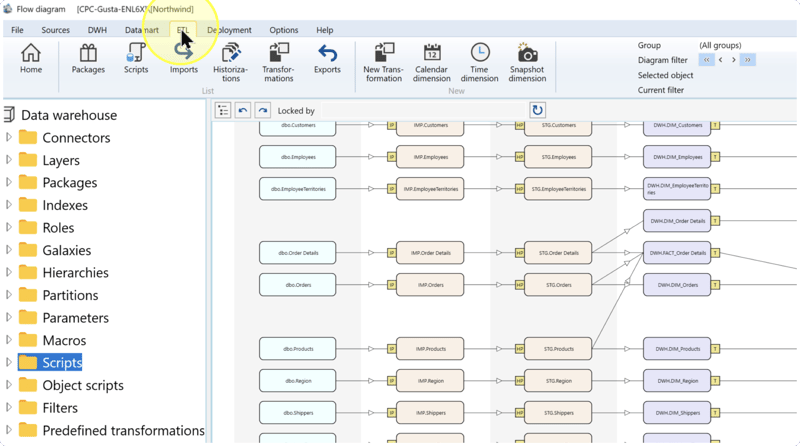
Task: Switch to the Deployment tab
Action: tap(229, 30)
